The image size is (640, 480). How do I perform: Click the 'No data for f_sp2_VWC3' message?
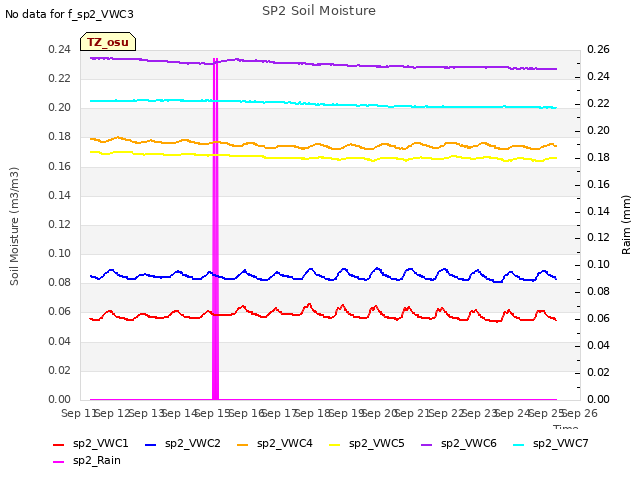coord(69,14)
